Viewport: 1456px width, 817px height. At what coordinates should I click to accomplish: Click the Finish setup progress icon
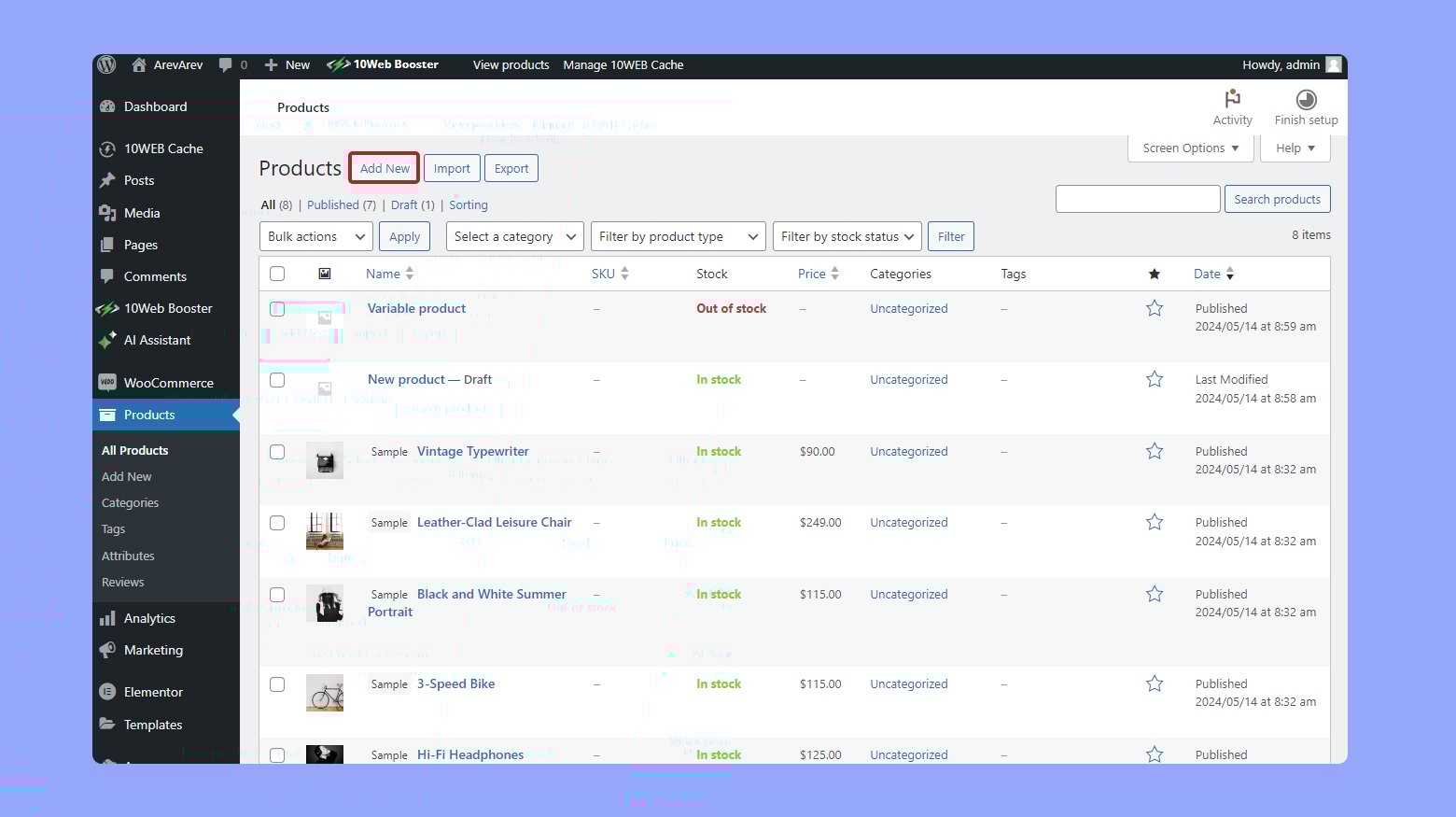point(1306,99)
